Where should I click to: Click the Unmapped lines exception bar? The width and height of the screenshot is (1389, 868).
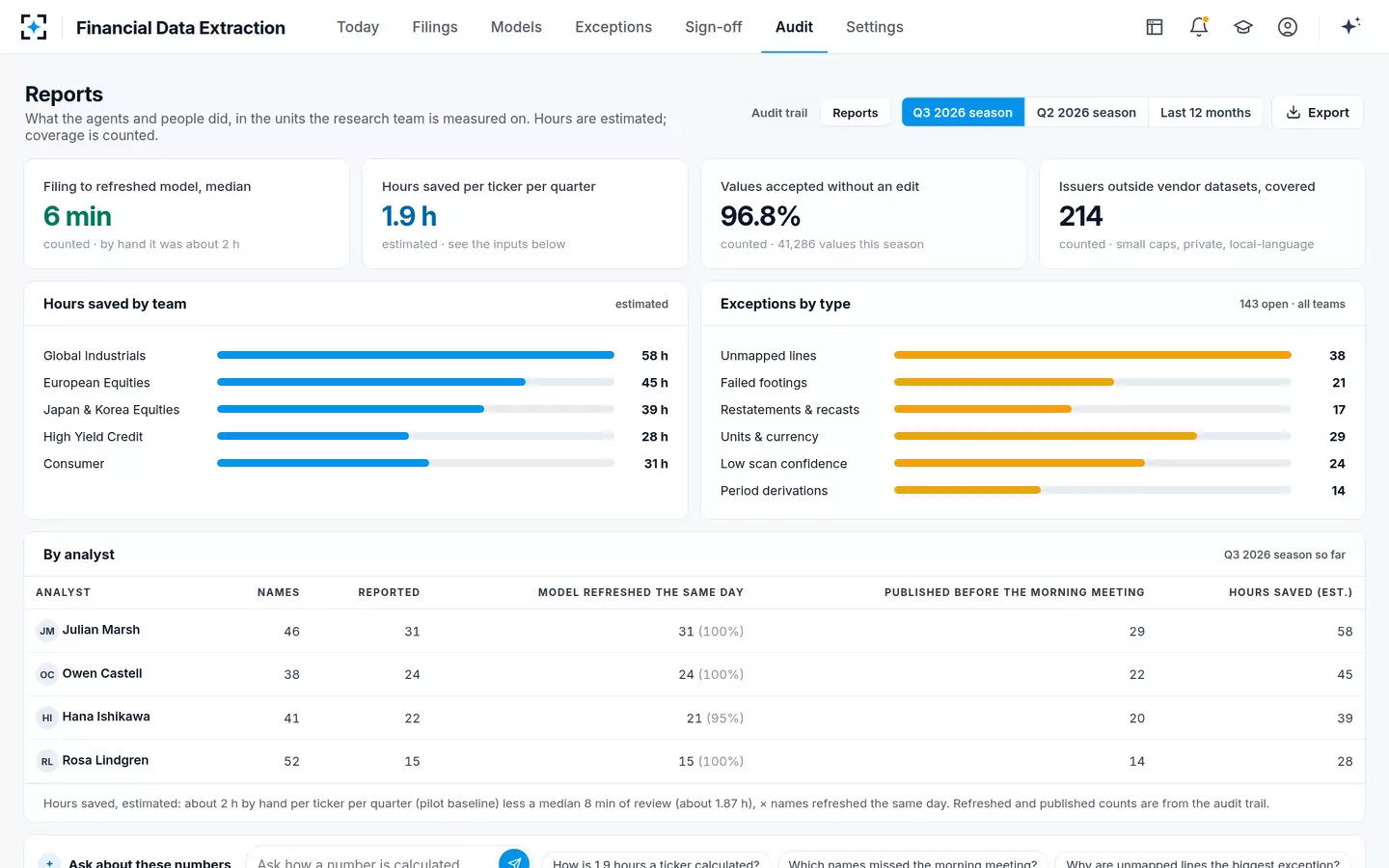(x=1093, y=355)
